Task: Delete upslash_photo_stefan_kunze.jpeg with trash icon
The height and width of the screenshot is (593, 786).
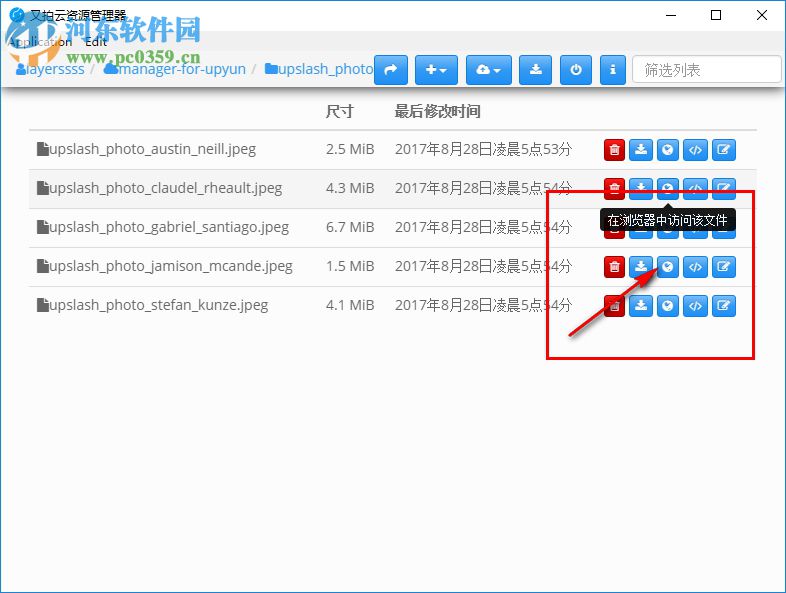Action: (614, 306)
